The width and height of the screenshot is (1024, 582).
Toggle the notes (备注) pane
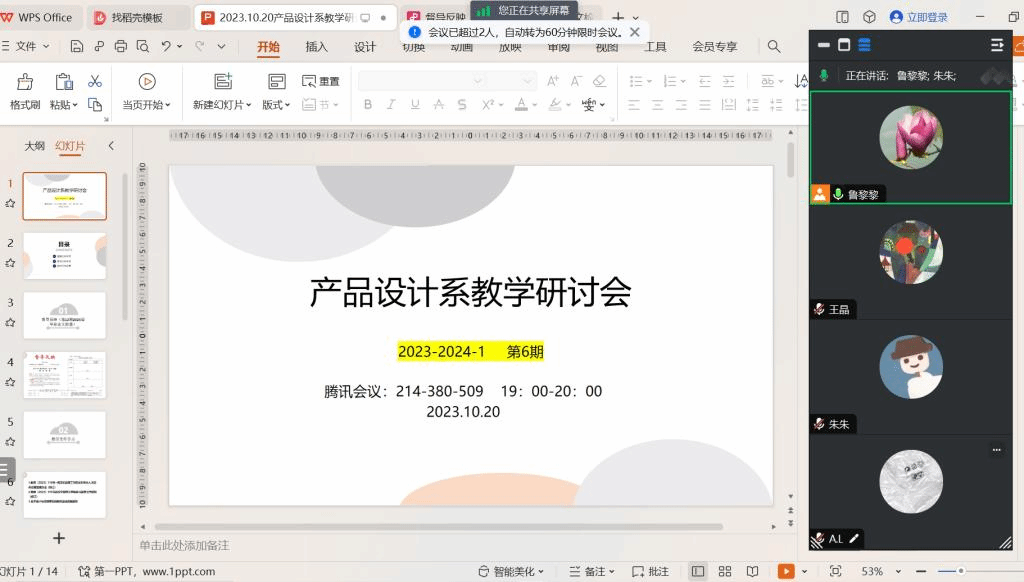point(594,571)
